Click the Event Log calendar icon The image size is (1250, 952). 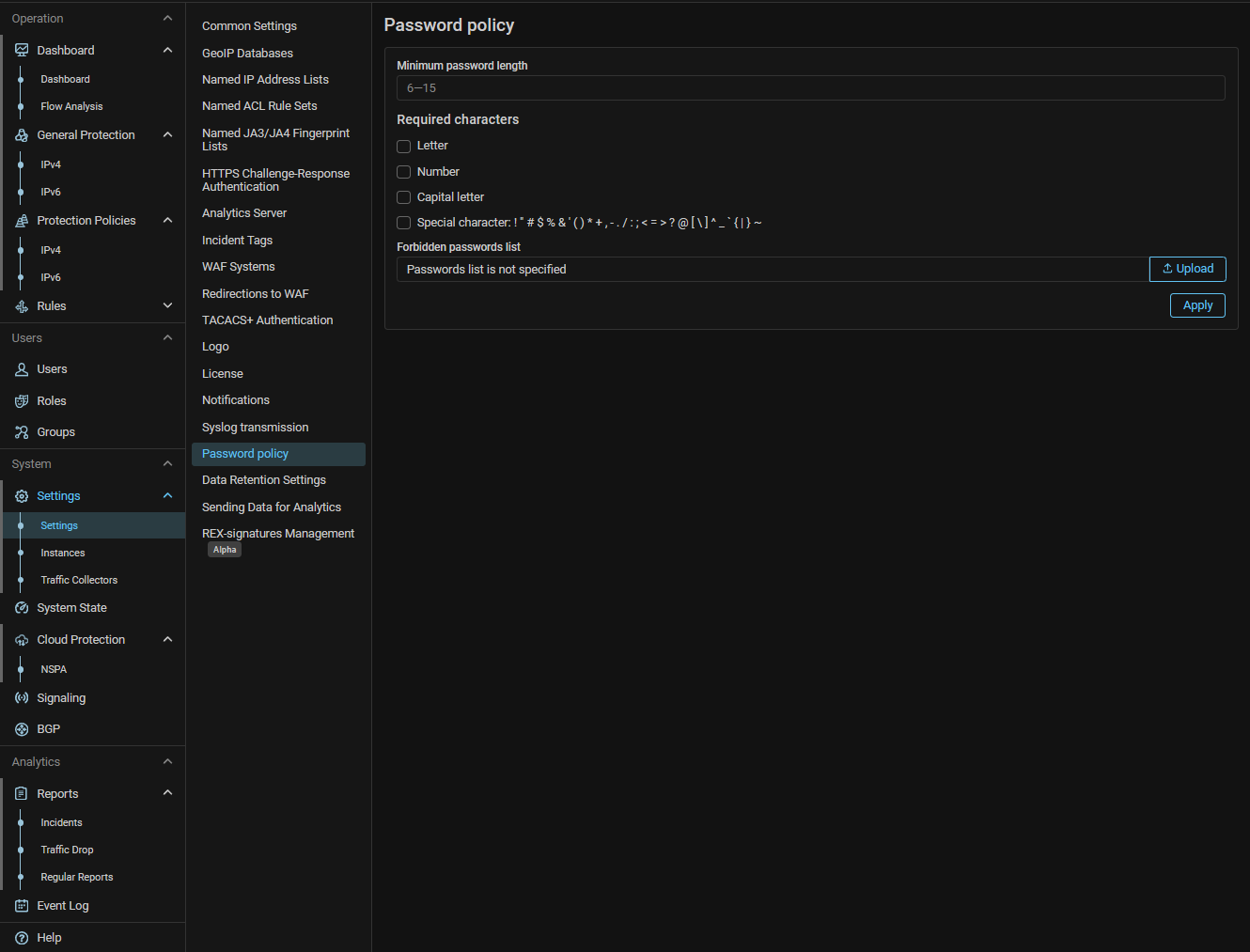22,906
